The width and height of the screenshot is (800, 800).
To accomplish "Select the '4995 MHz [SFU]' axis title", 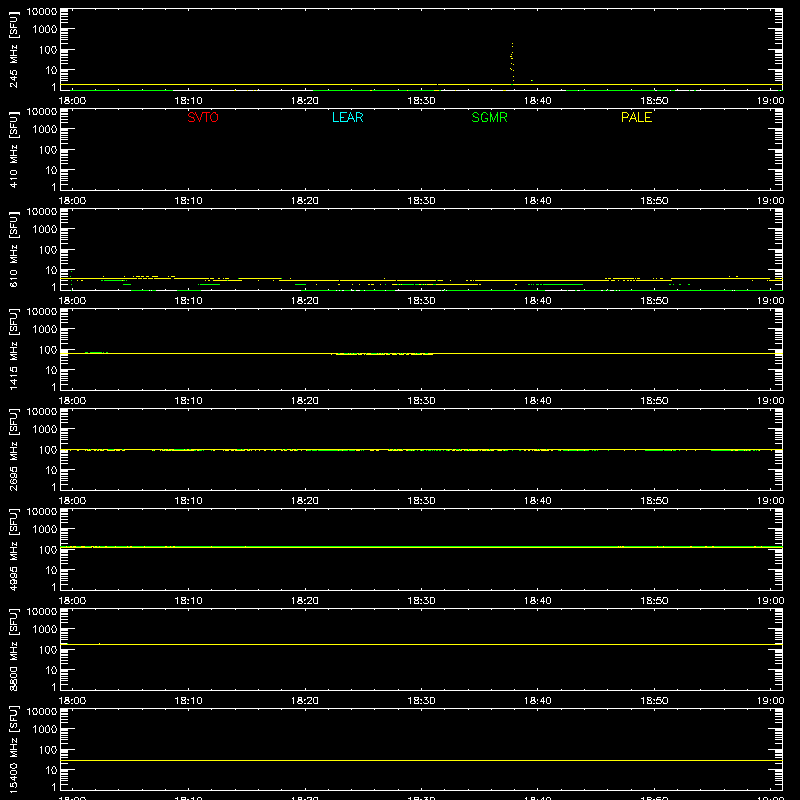I will 13,549.
